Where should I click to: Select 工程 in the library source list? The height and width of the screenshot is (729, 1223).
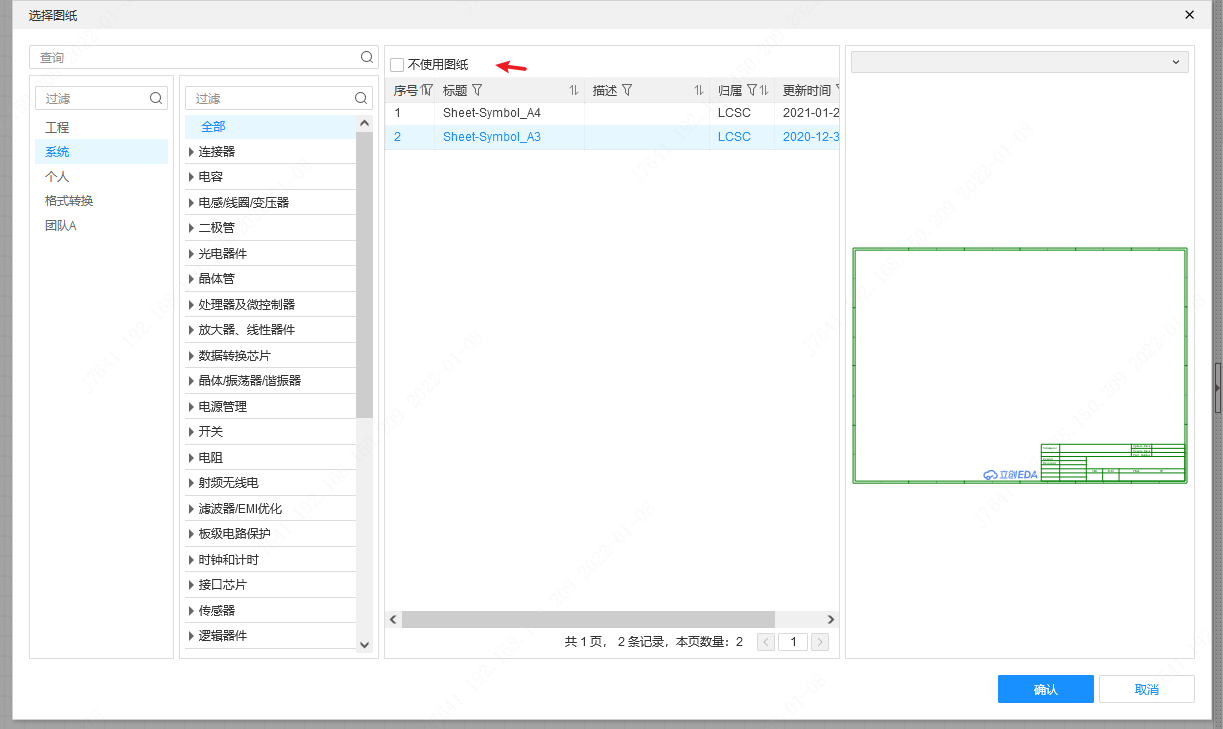[x=57, y=128]
